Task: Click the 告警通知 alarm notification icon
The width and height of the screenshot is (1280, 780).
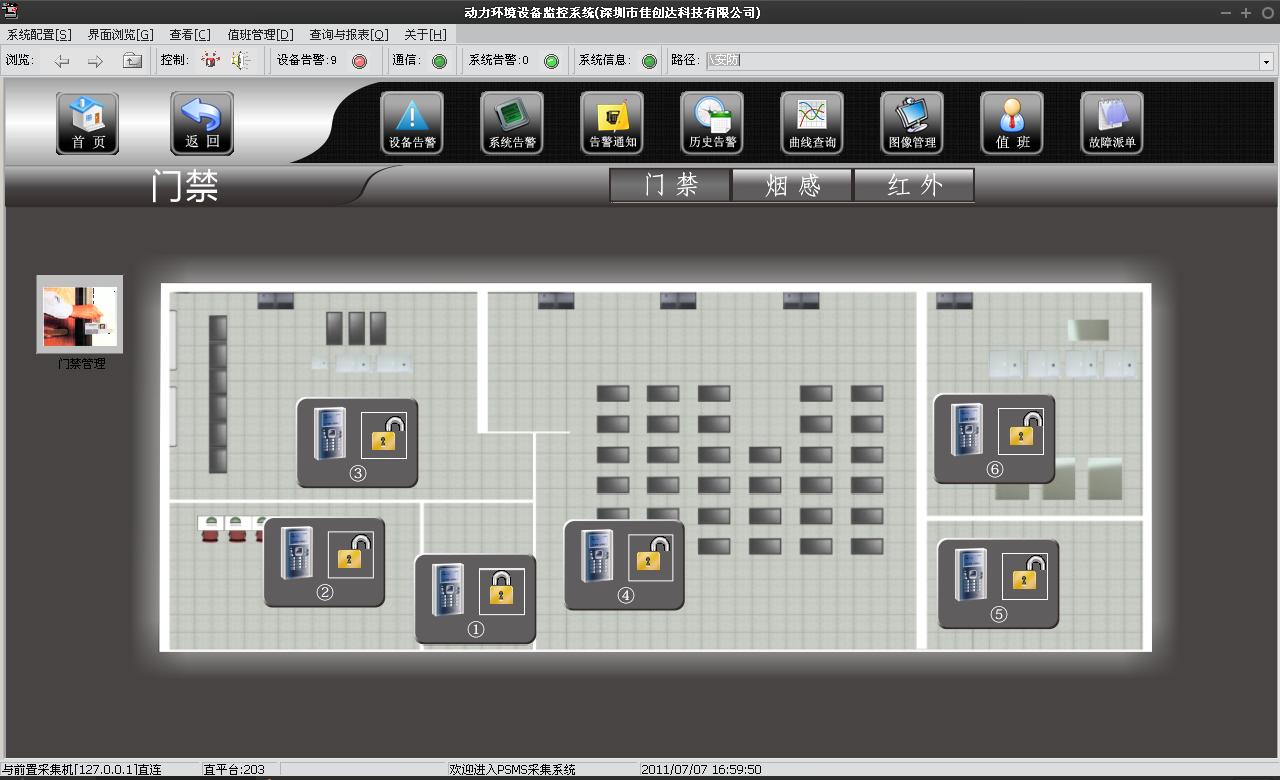Action: click(x=612, y=123)
